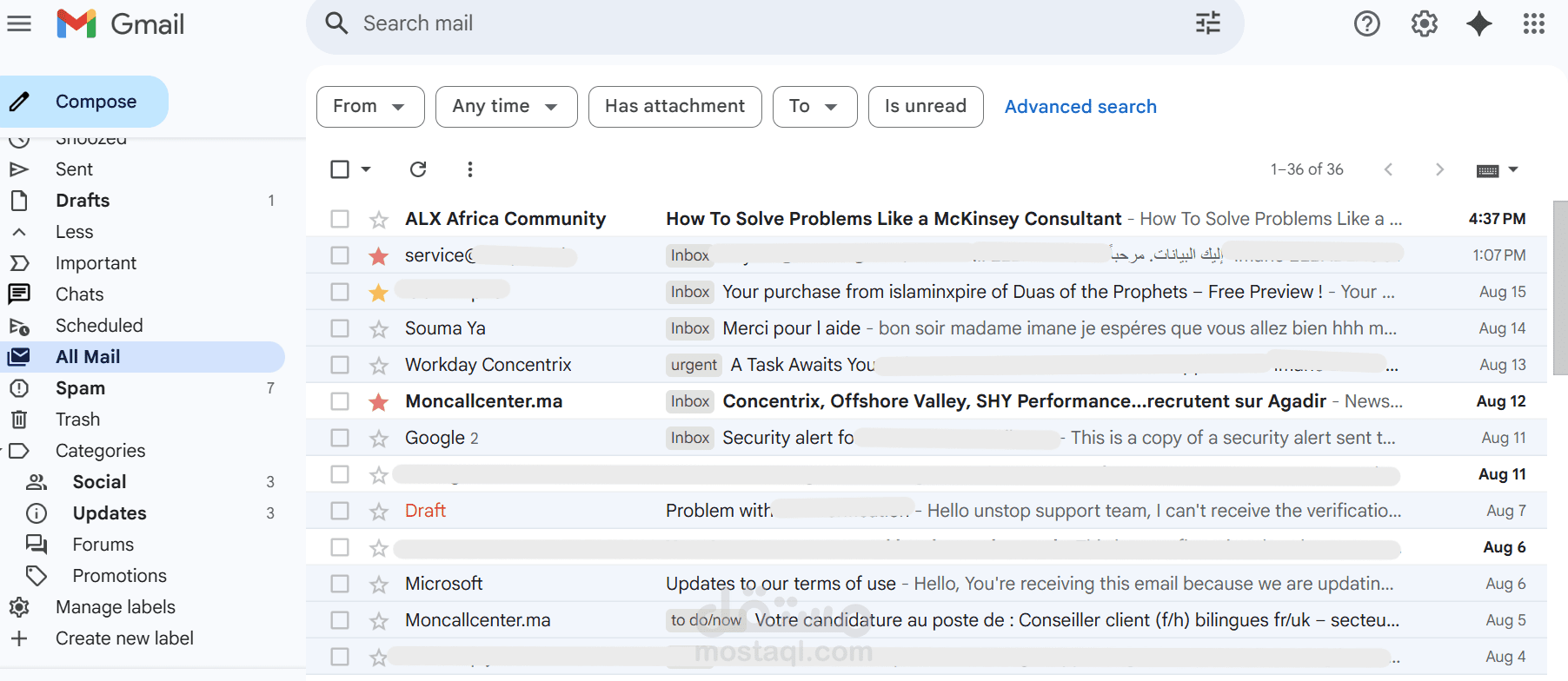Check the Workday Concentrix email checkbox
This screenshot has width=1568, height=681.
[340, 365]
